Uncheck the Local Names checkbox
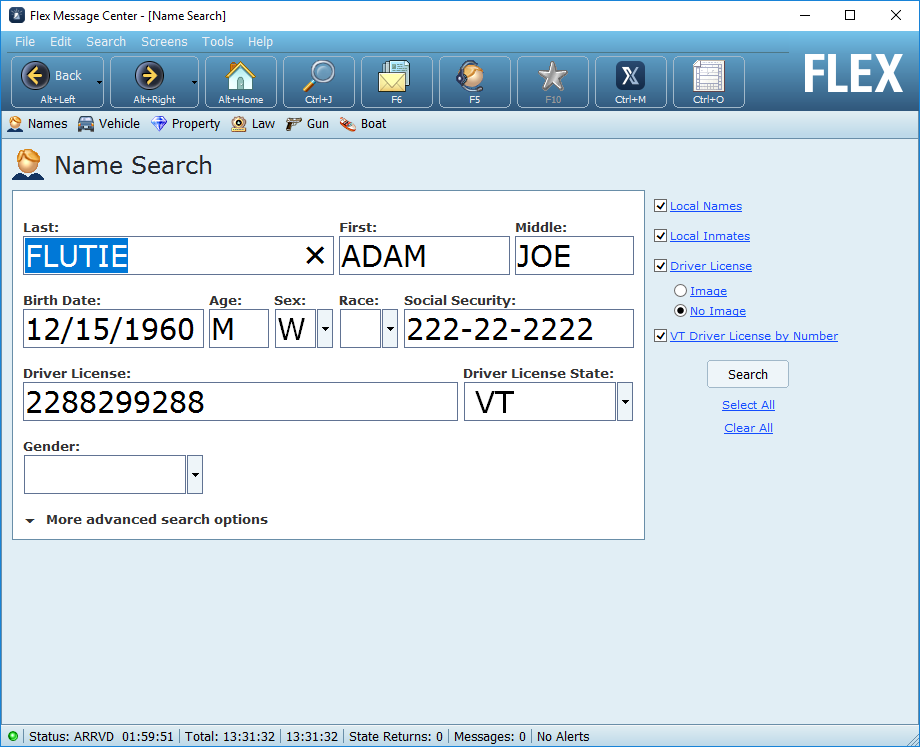This screenshot has height=747, width=920. click(660, 206)
